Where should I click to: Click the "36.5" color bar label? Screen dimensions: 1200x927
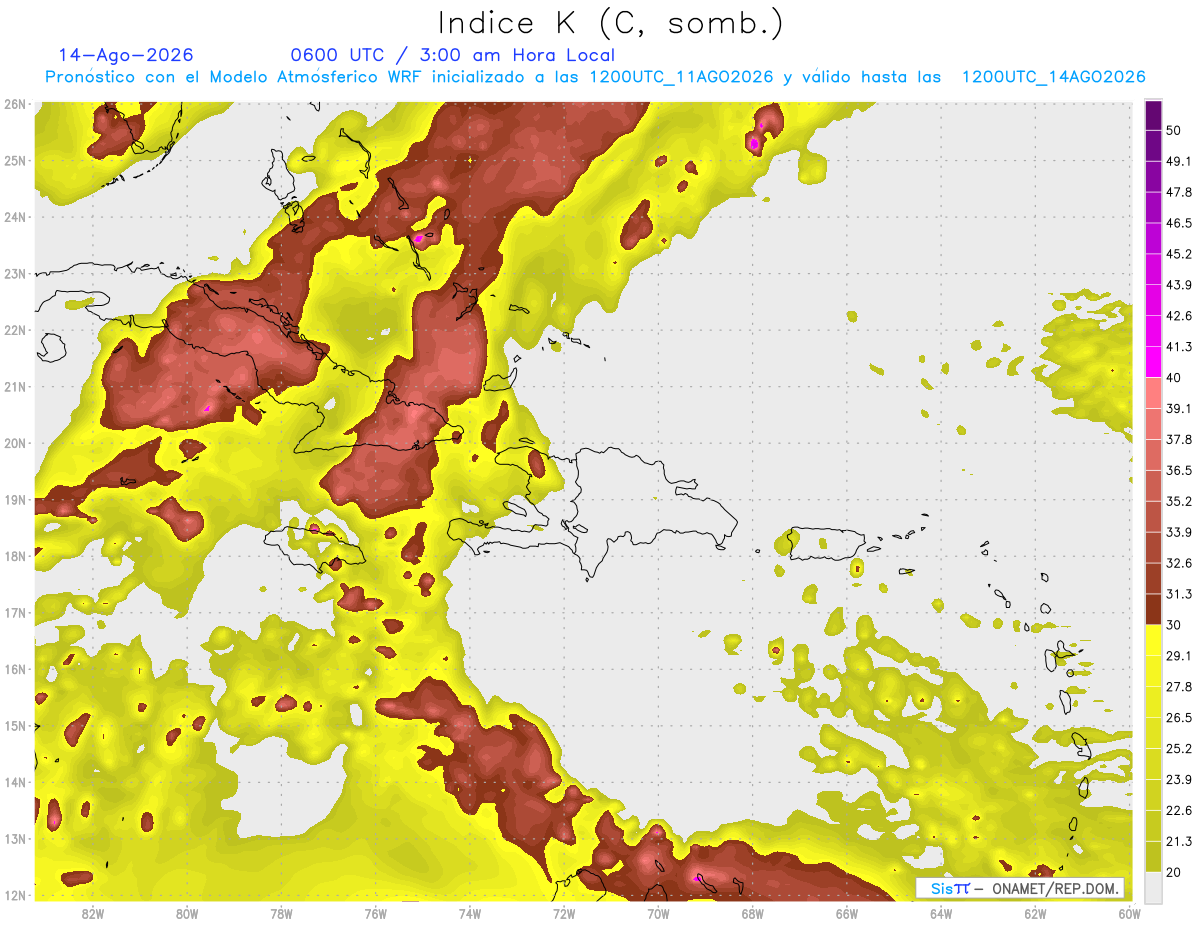(x=1178, y=470)
